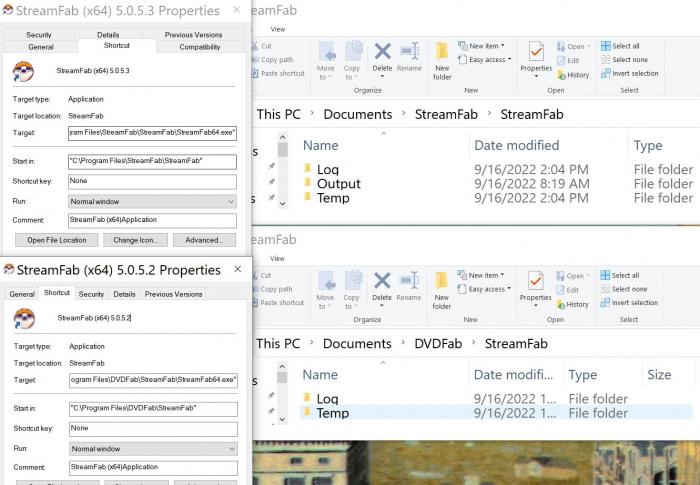The width and height of the screenshot is (700, 485).
Task: Click Change Icon button in 5.0.5.3 Properties
Action: (x=135, y=240)
